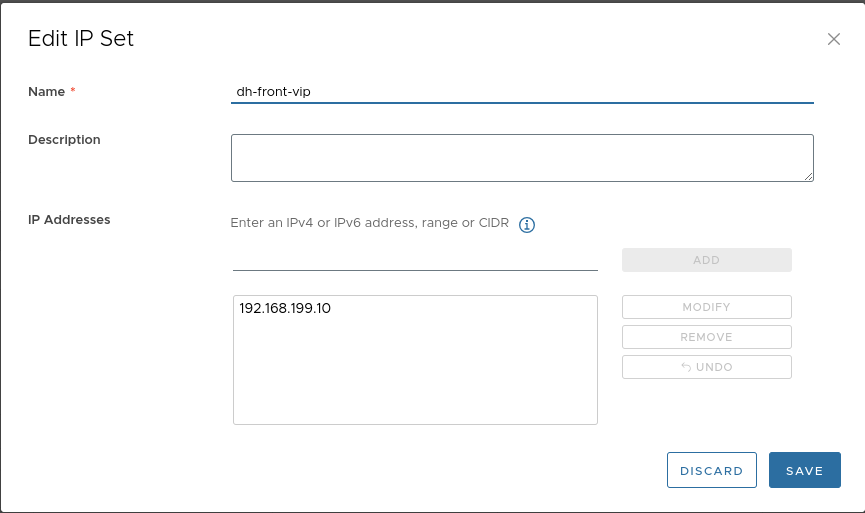Click the Edit IP Set dialog title
The image size is (865, 513).
(x=81, y=39)
